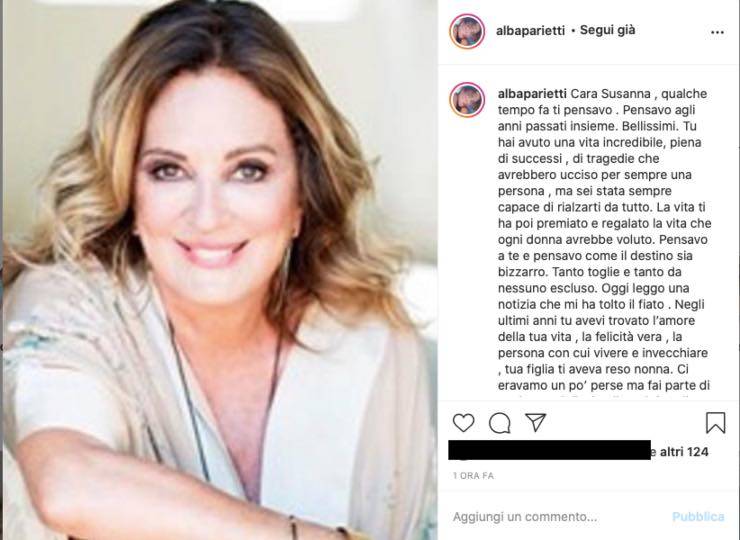Image resolution: width=740 pixels, height=540 pixels.
Task: View likes list via 'altri 124'
Action: pyautogui.click(x=684, y=452)
